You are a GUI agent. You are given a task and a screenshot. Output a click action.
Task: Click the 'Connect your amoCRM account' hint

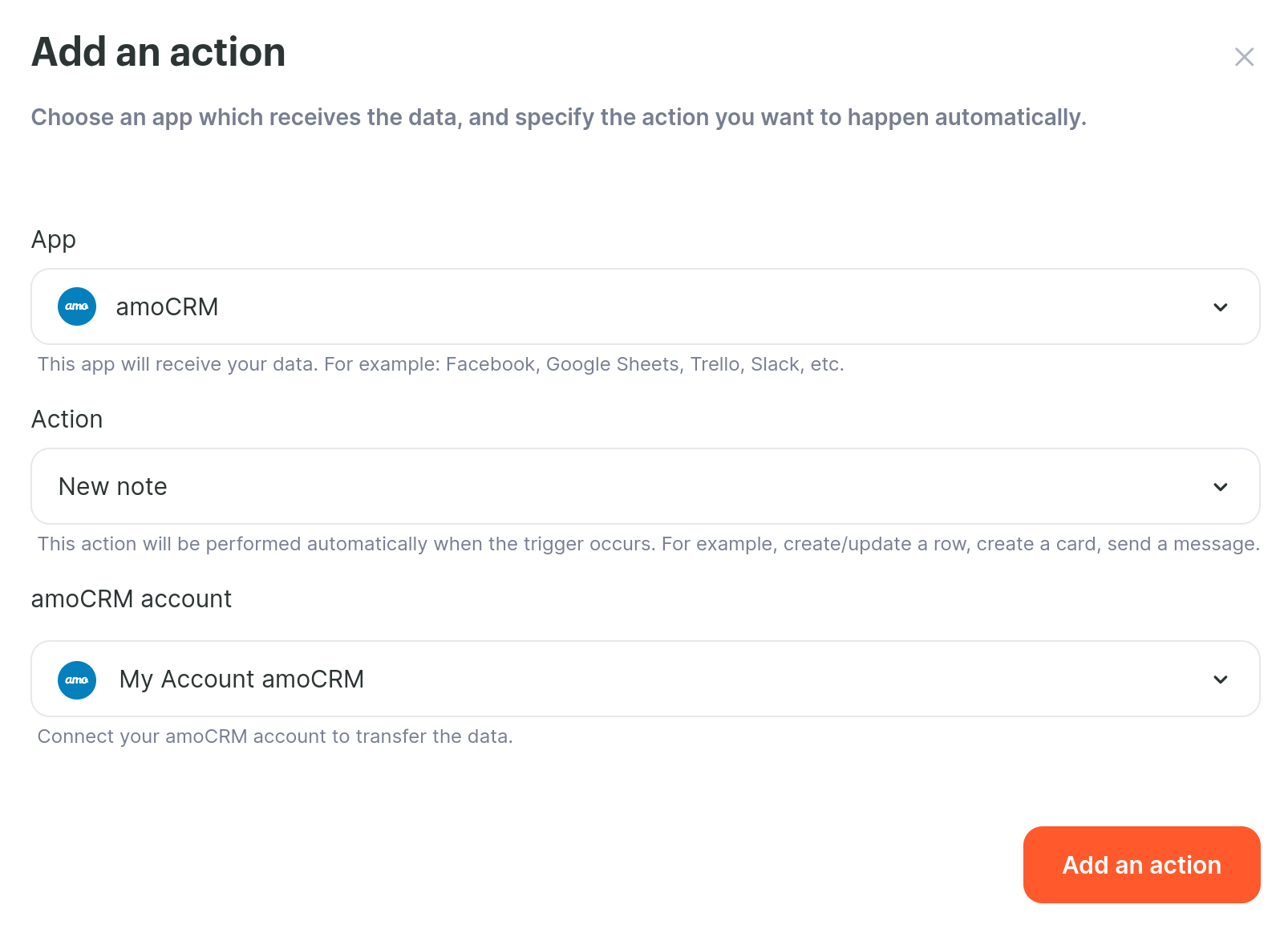275,736
